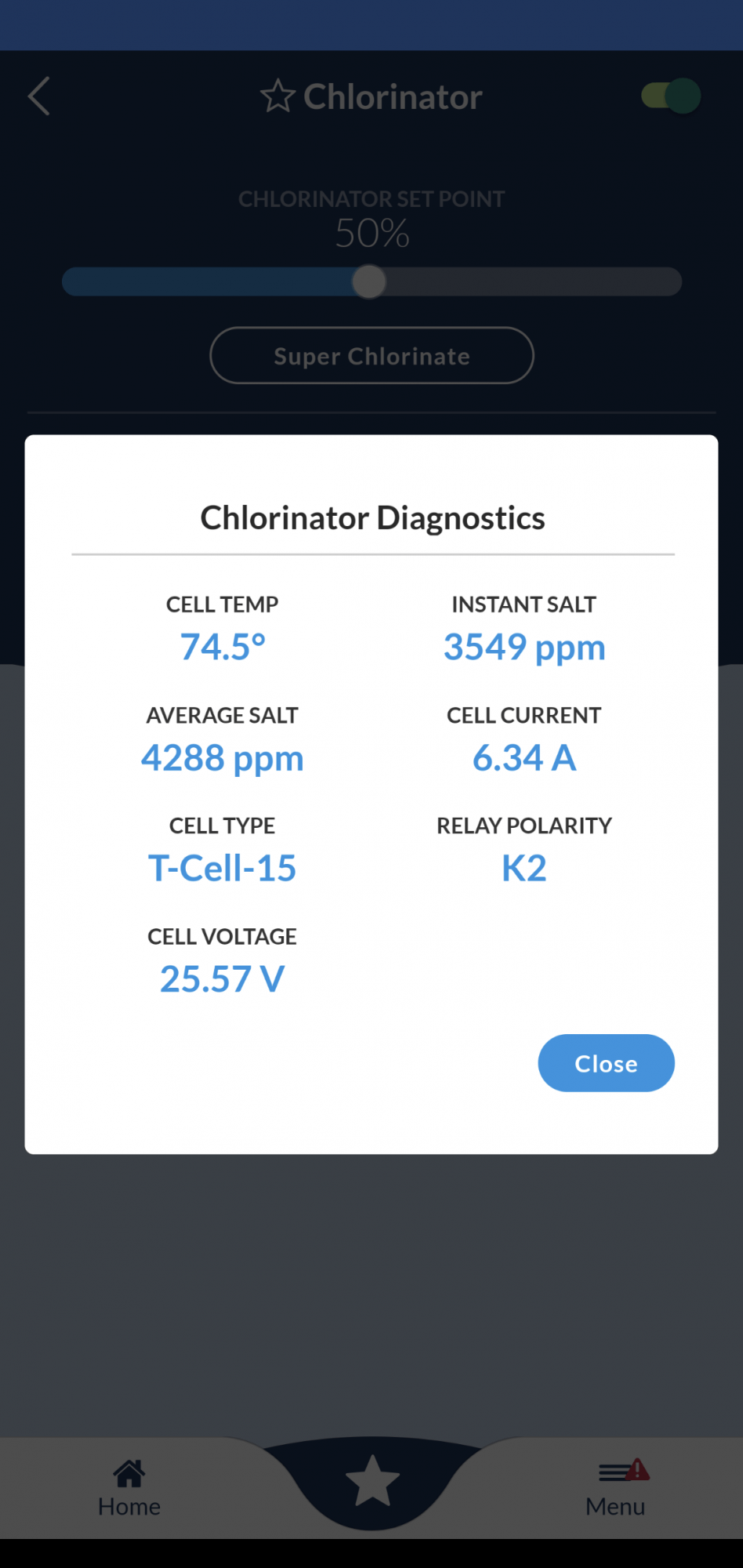This screenshot has width=743, height=1568.
Task: Toggle the Chlorinator power switch
Action: [x=671, y=96]
